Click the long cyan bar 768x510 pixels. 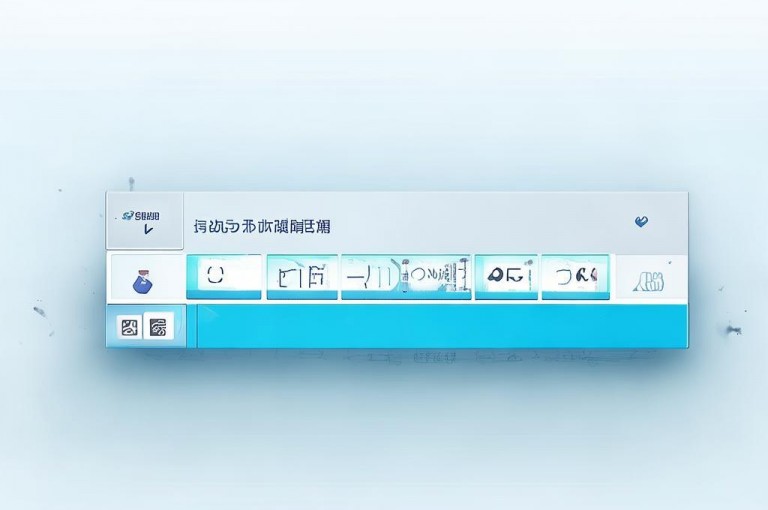coord(442,326)
